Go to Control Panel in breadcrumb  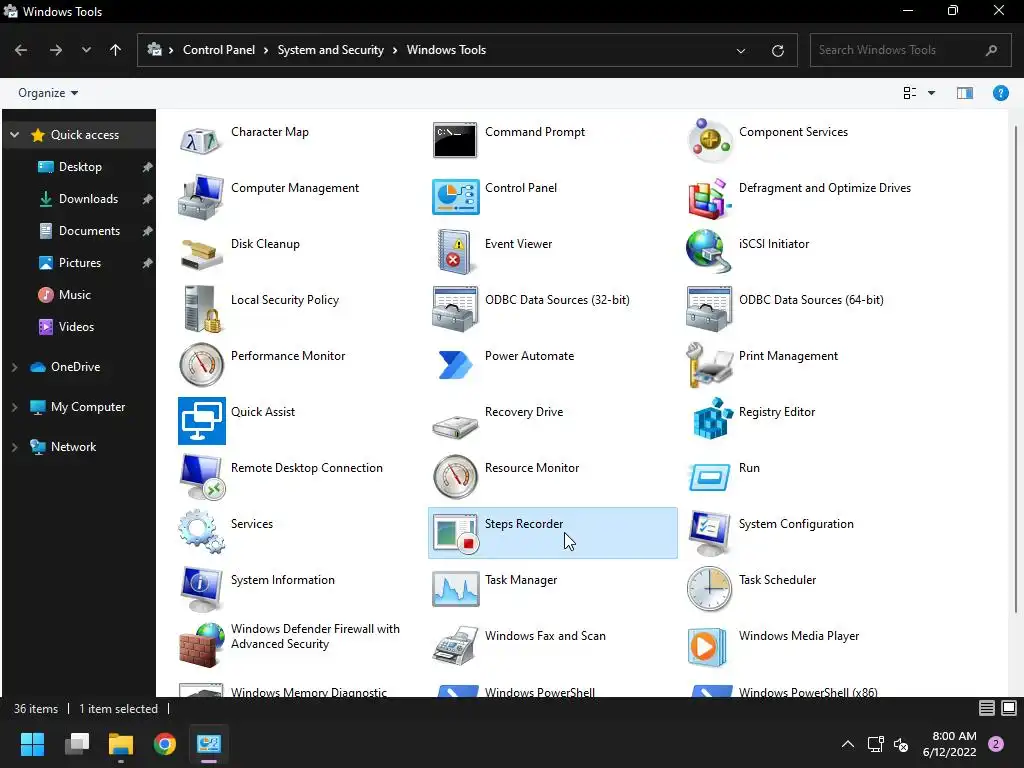point(219,50)
